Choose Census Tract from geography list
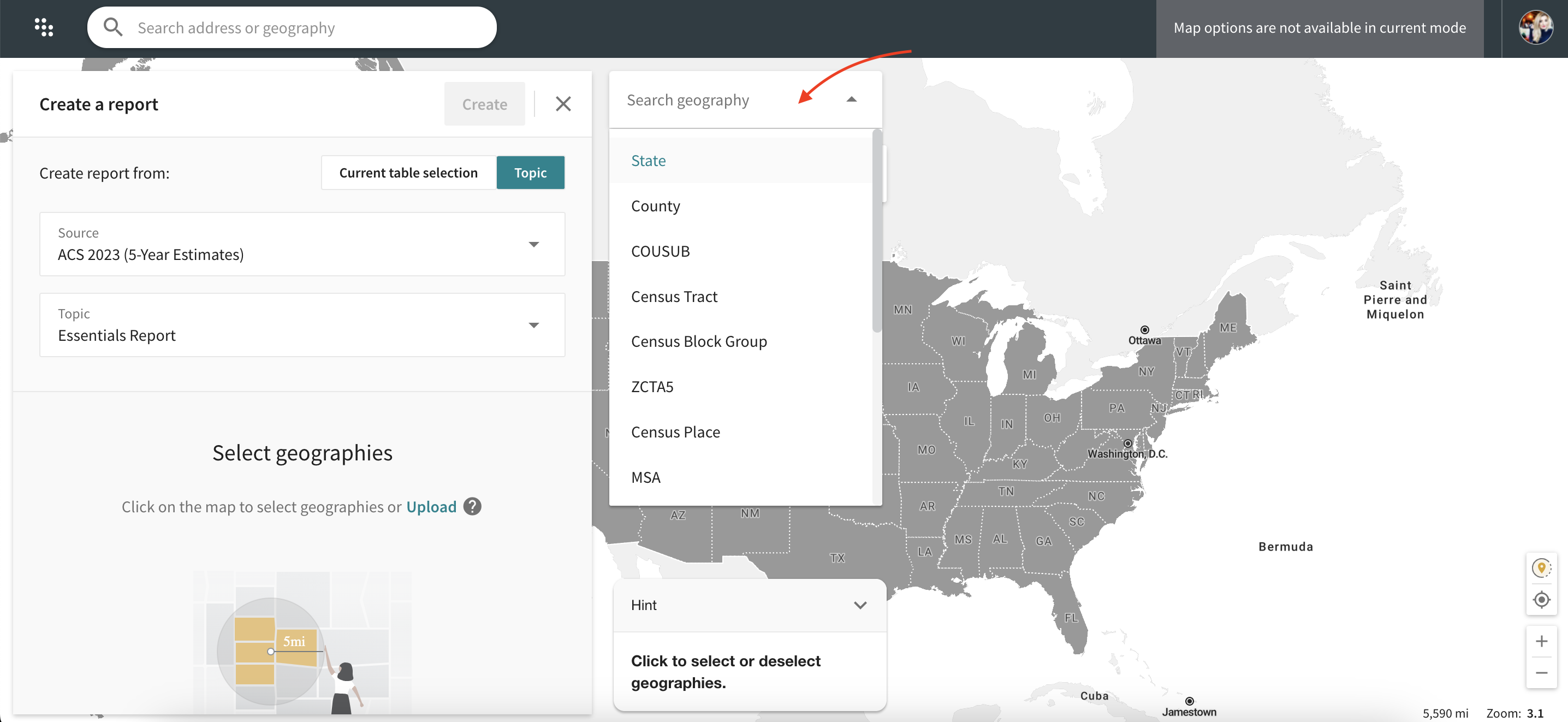Viewport: 1568px width, 722px height. coord(674,297)
